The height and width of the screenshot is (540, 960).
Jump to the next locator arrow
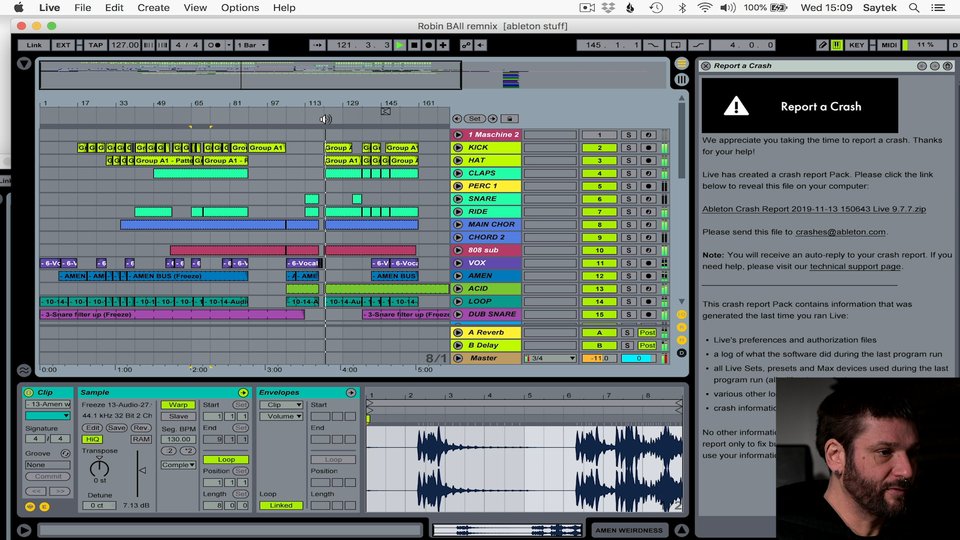coord(492,118)
